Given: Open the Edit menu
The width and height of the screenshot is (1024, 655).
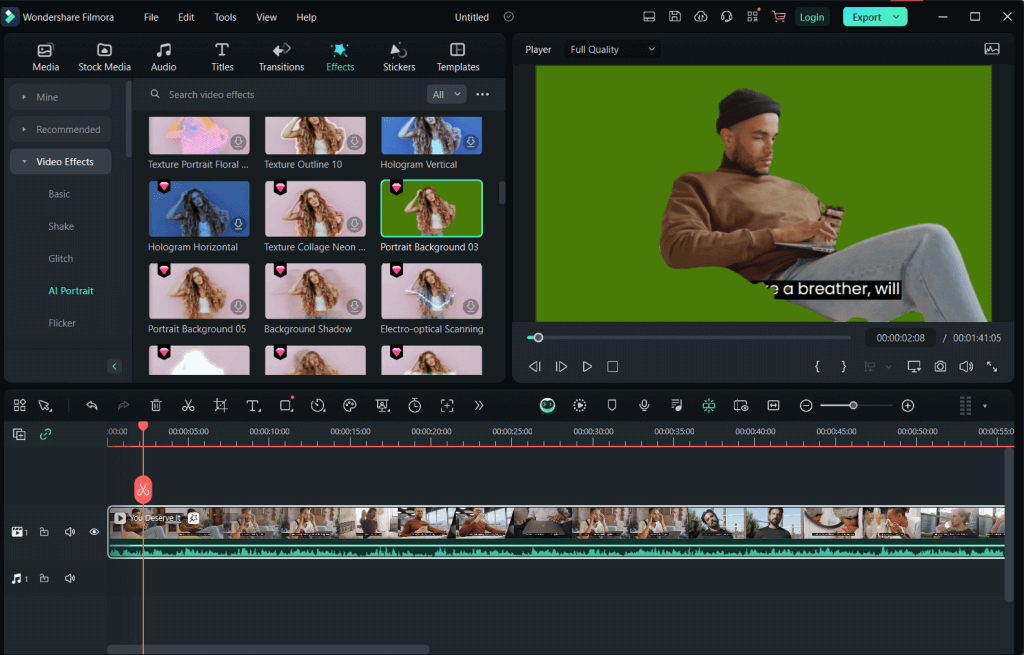Looking at the screenshot, I should click(186, 17).
